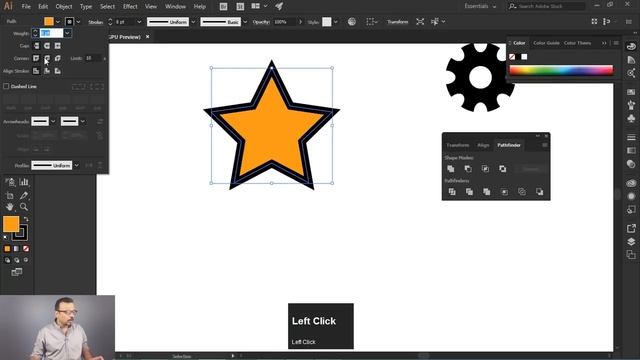Click the Opacity label link

pos(261,22)
